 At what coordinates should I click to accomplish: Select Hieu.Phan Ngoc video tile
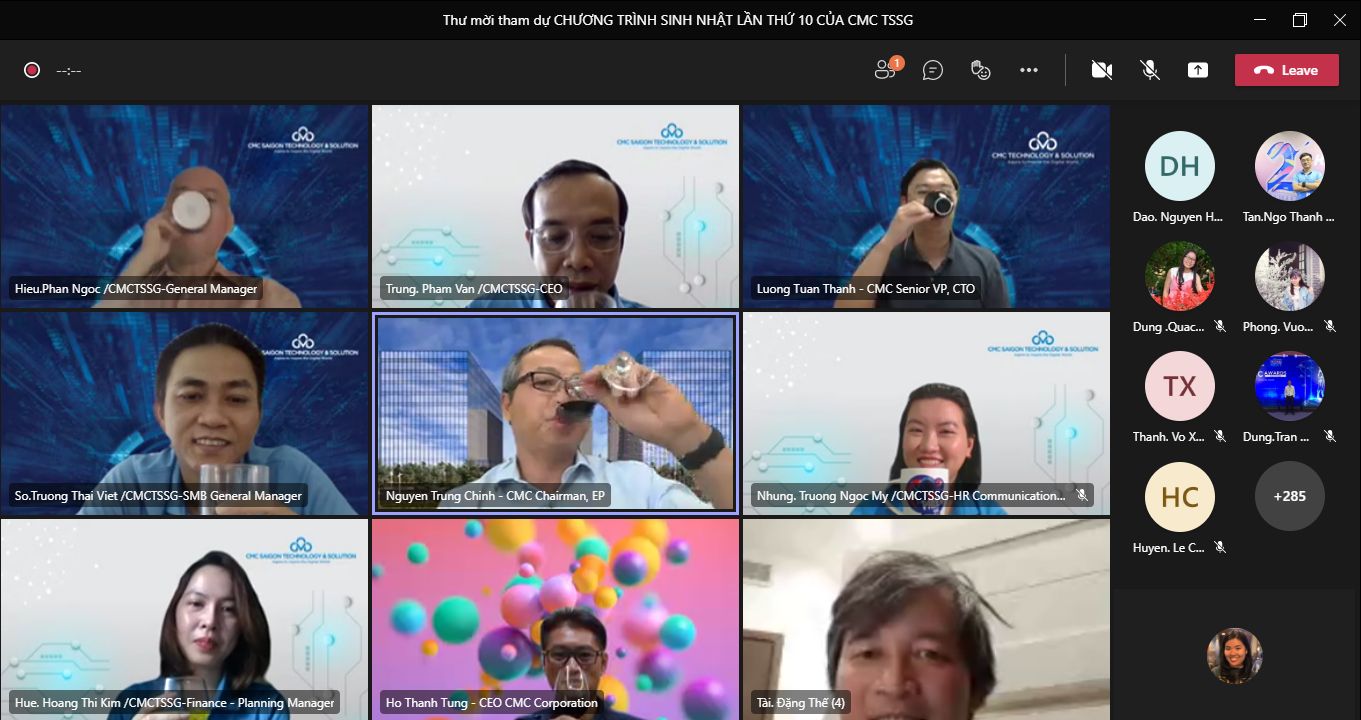click(x=185, y=207)
